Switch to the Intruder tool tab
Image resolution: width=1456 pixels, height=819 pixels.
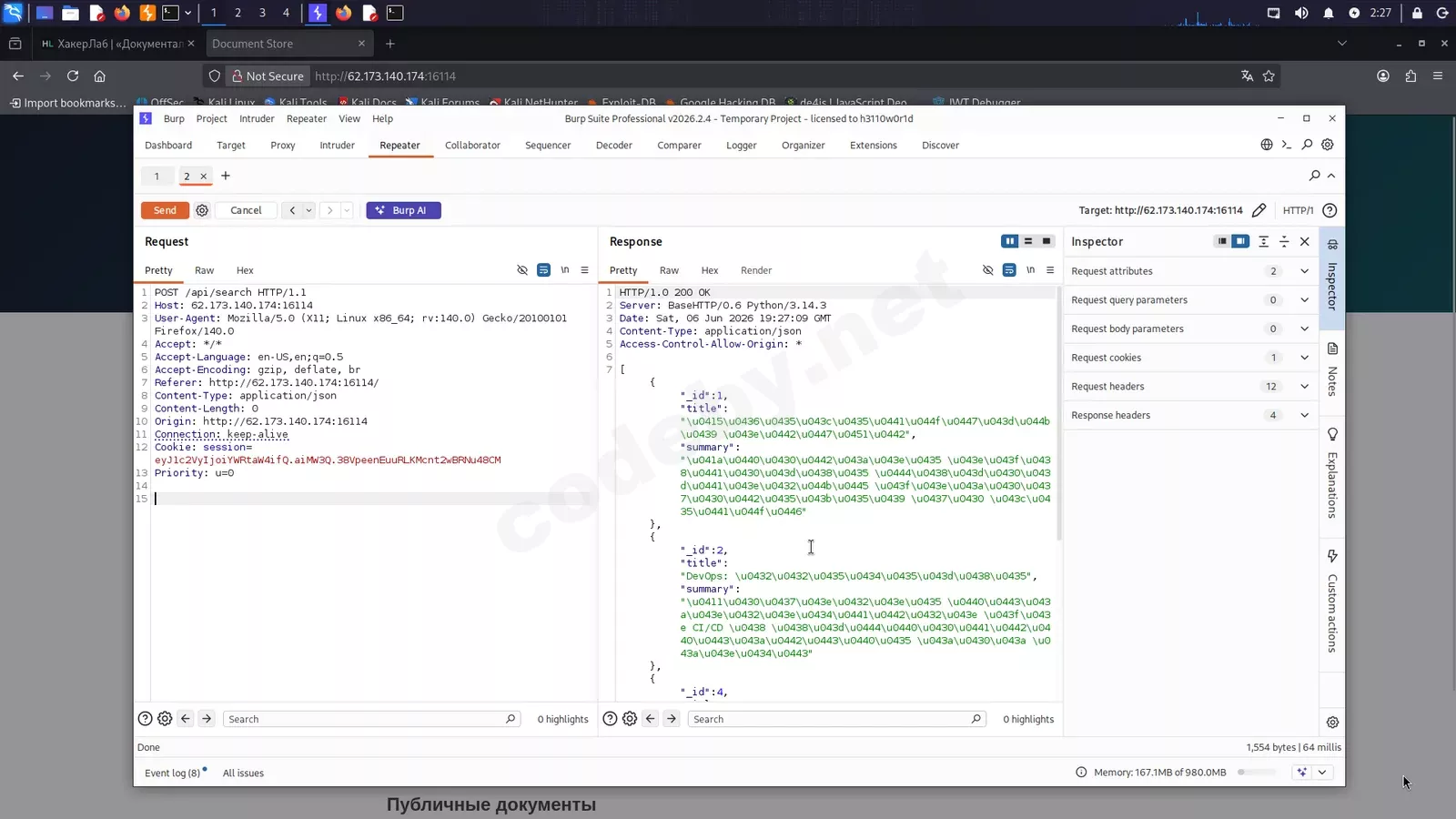[x=337, y=146]
